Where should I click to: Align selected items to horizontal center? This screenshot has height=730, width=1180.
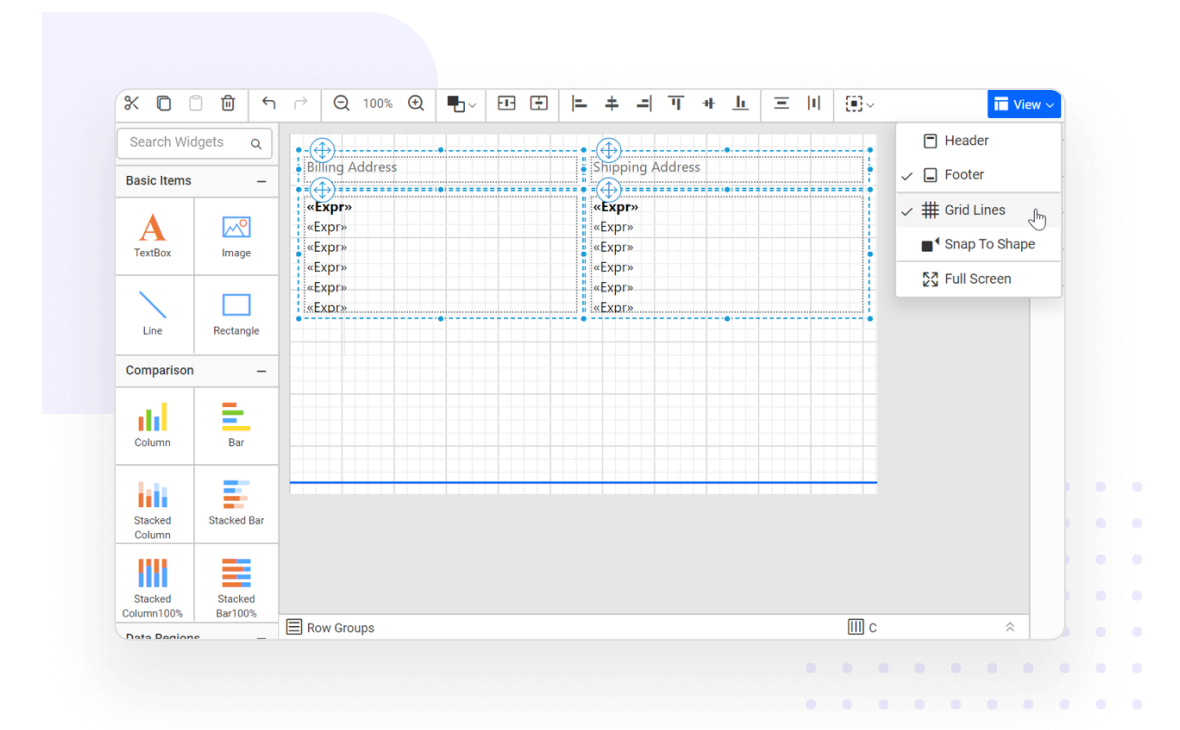point(612,103)
